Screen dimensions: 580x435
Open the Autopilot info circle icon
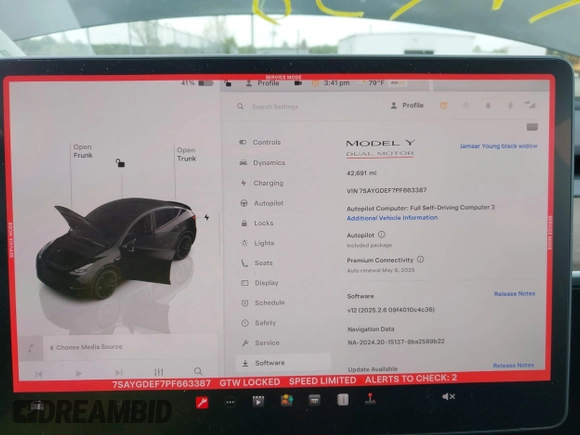click(x=382, y=235)
